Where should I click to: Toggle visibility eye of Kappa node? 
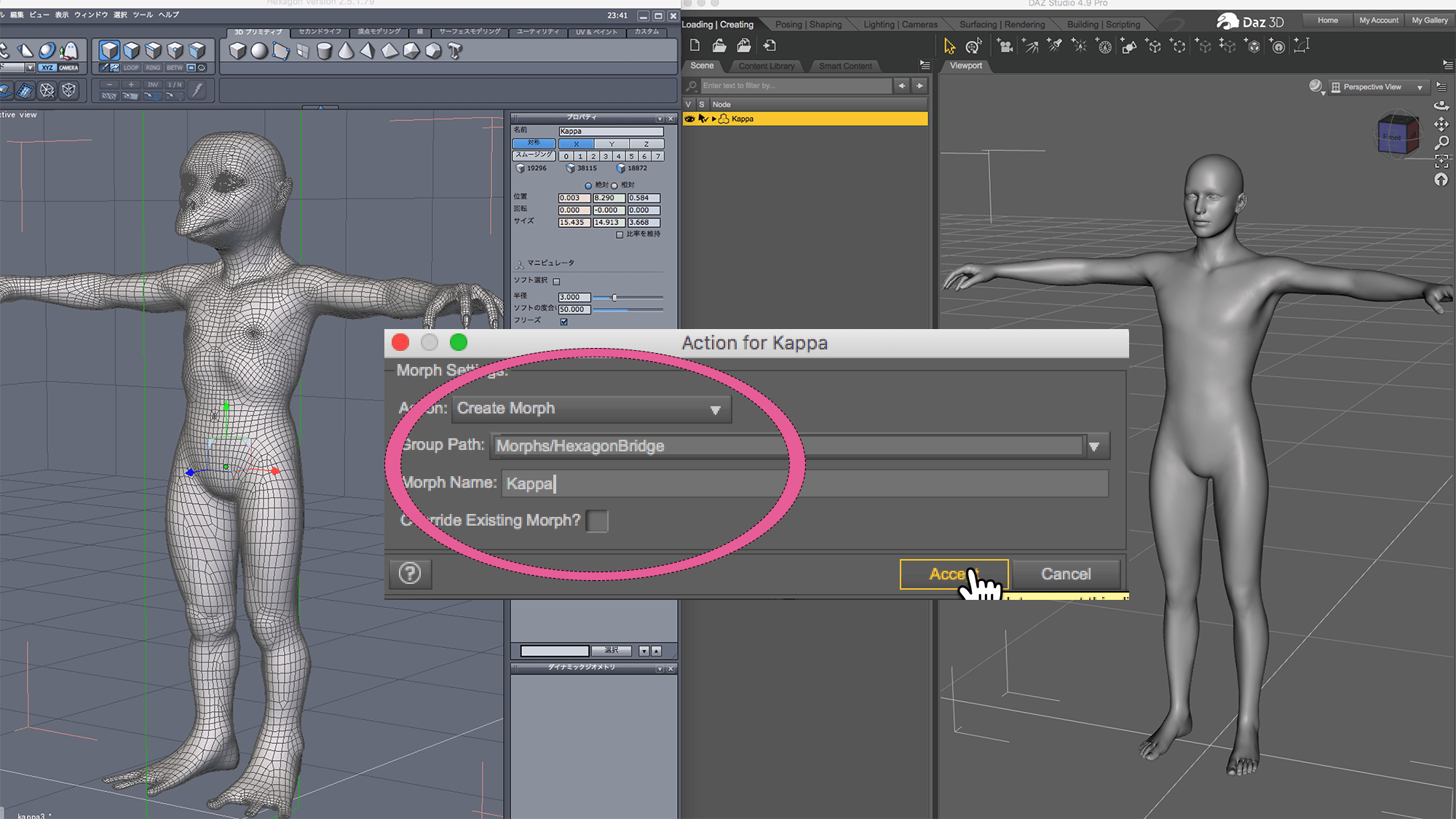click(689, 119)
